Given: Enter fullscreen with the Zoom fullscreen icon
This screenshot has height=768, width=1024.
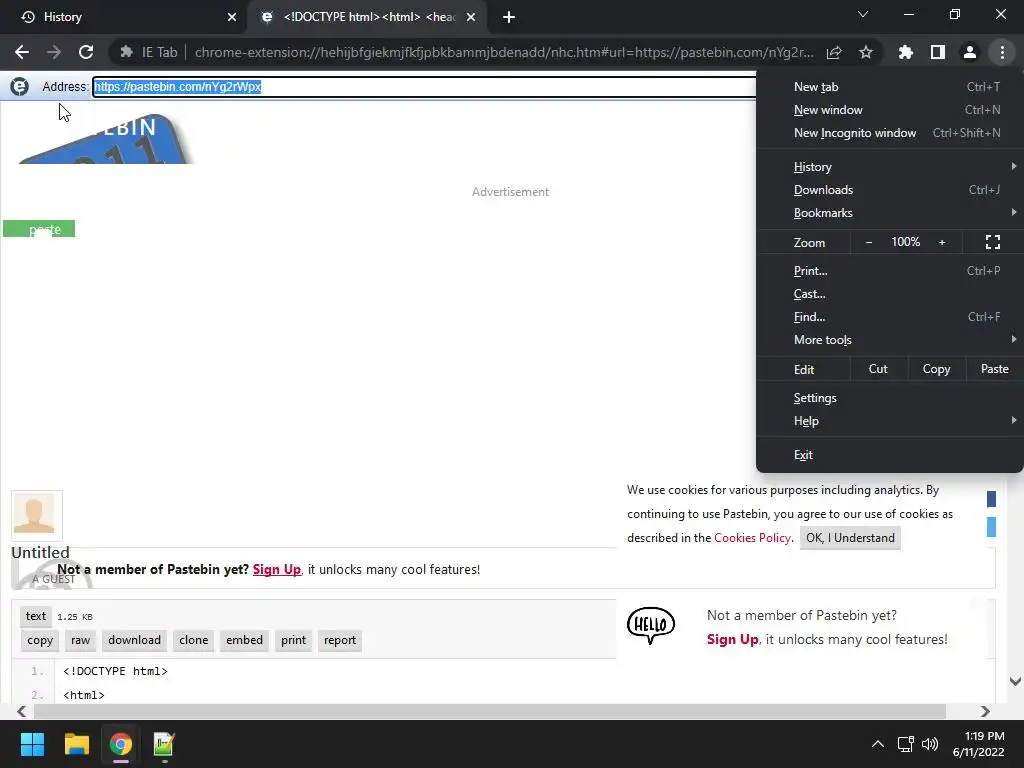Looking at the screenshot, I should (x=993, y=242).
